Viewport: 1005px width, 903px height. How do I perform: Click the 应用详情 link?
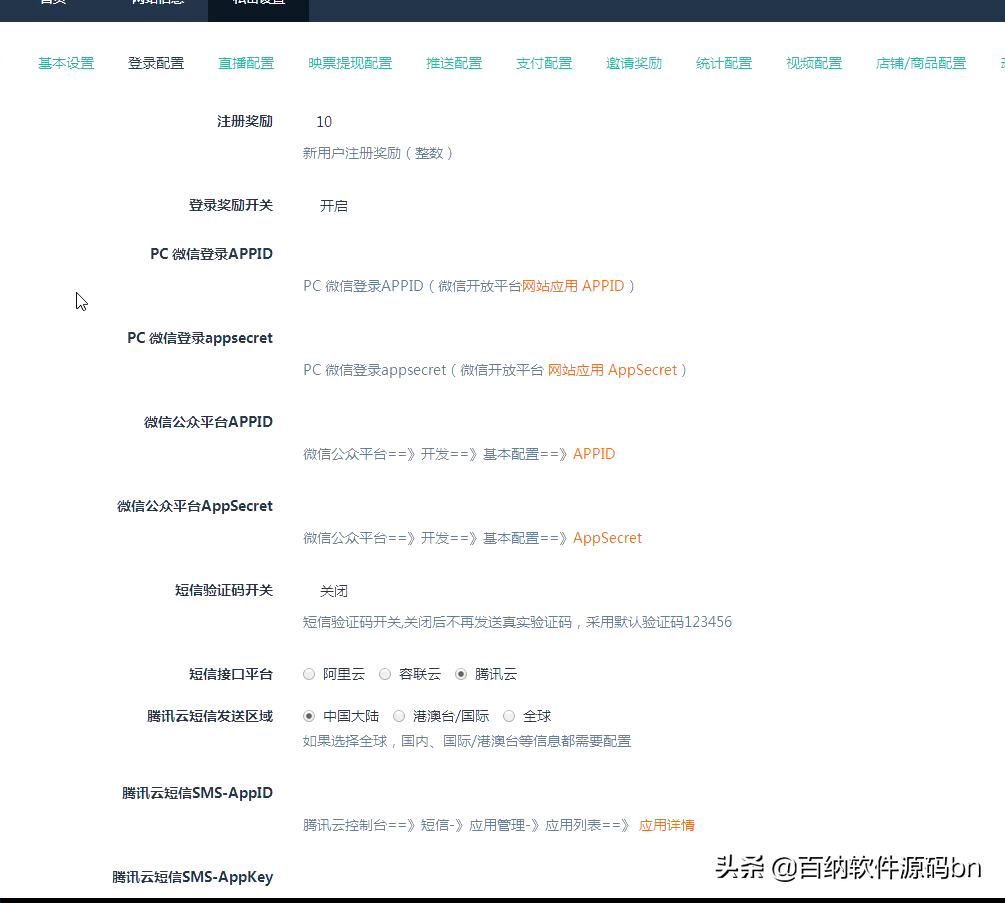pyautogui.click(x=667, y=825)
